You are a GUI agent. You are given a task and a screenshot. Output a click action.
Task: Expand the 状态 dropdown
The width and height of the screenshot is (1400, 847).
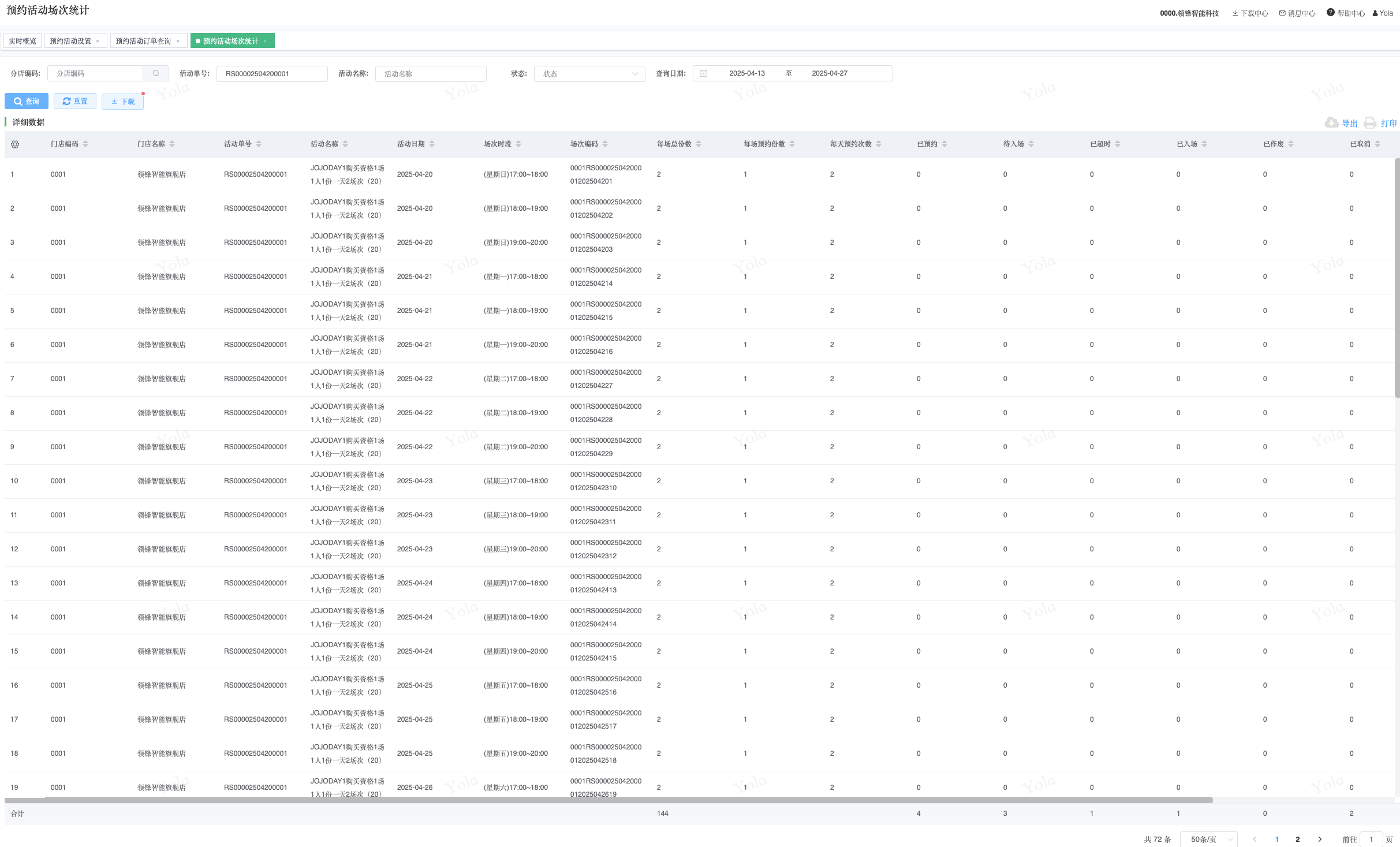point(589,74)
